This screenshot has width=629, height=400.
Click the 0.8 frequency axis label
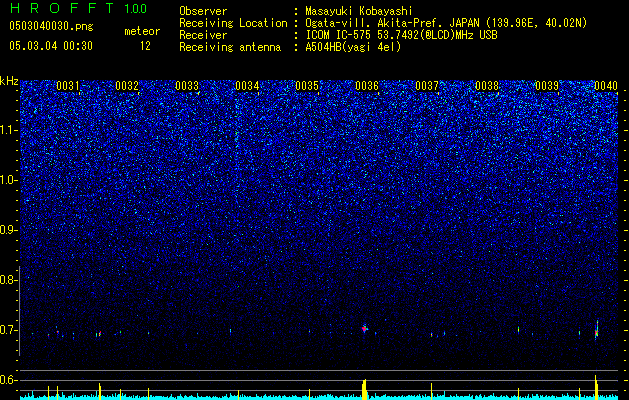click(9, 280)
